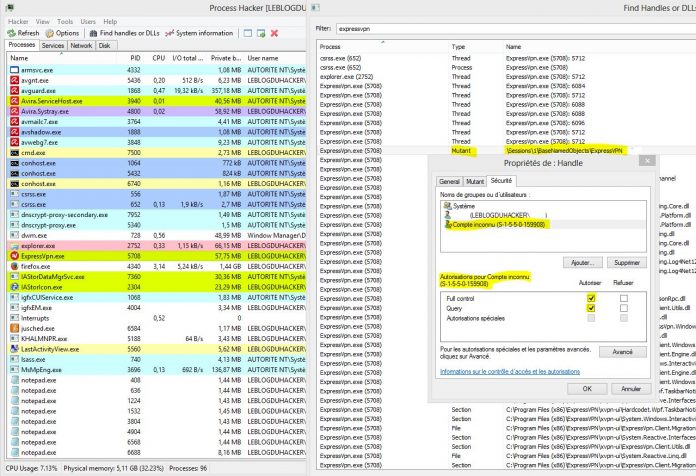The image size is (696, 476).
Task: Click the Find Handles window title icon
Action: (316, 8)
